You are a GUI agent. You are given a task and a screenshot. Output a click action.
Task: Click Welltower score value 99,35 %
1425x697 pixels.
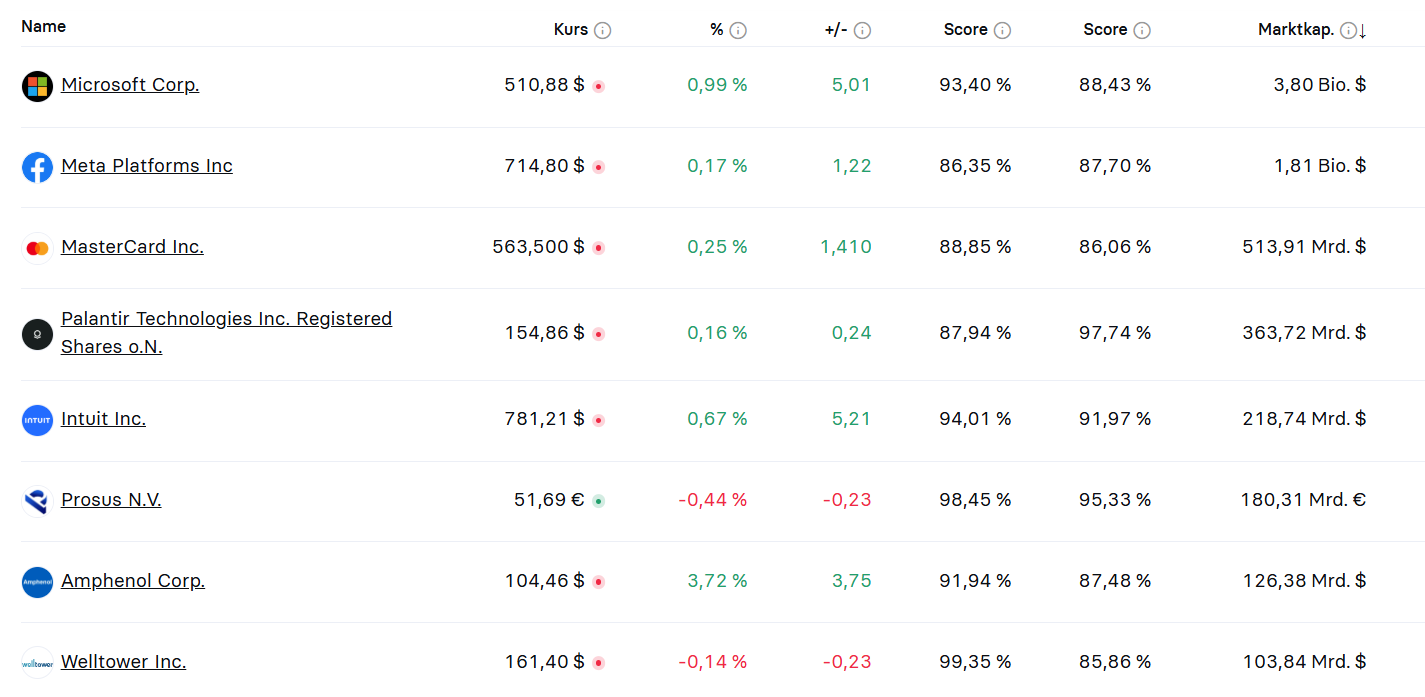tap(975, 661)
